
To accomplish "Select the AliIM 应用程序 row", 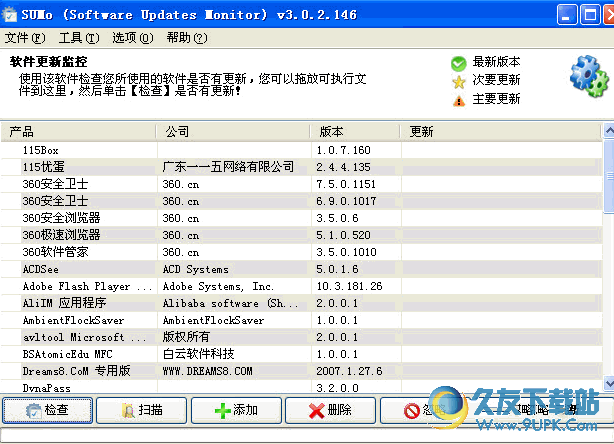I will pos(302,303).
